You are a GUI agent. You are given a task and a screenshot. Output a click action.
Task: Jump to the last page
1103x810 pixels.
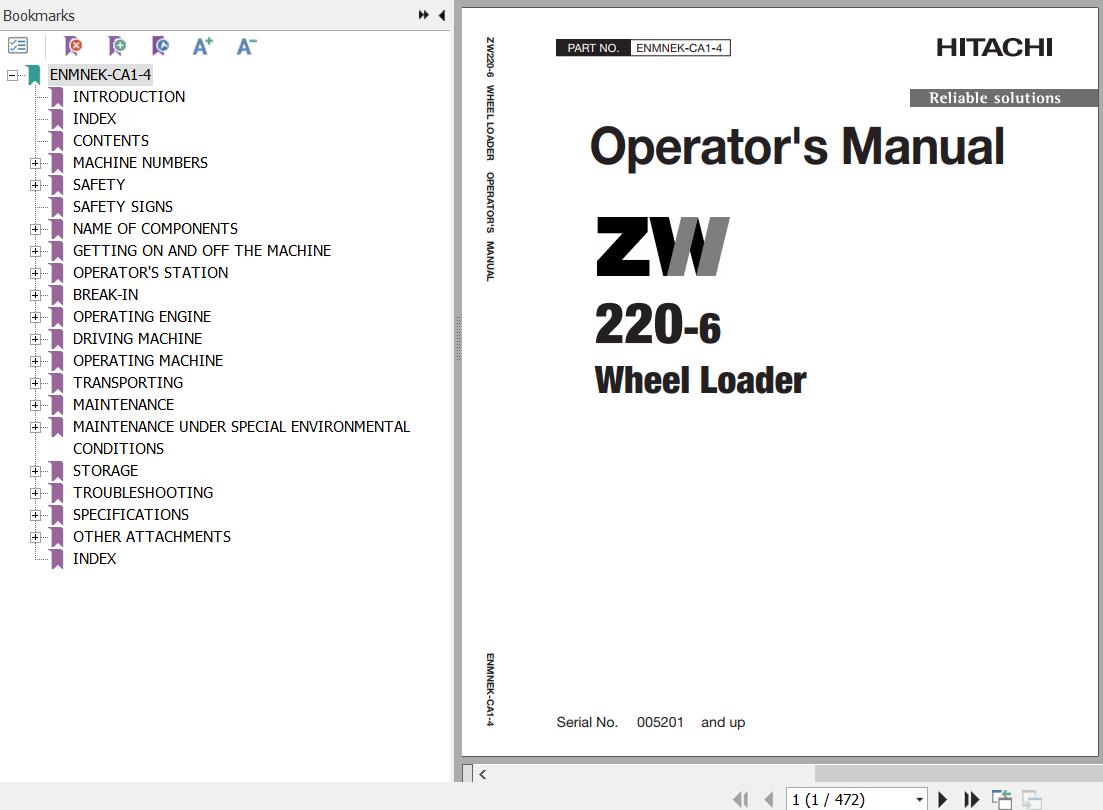click(971, 799)
